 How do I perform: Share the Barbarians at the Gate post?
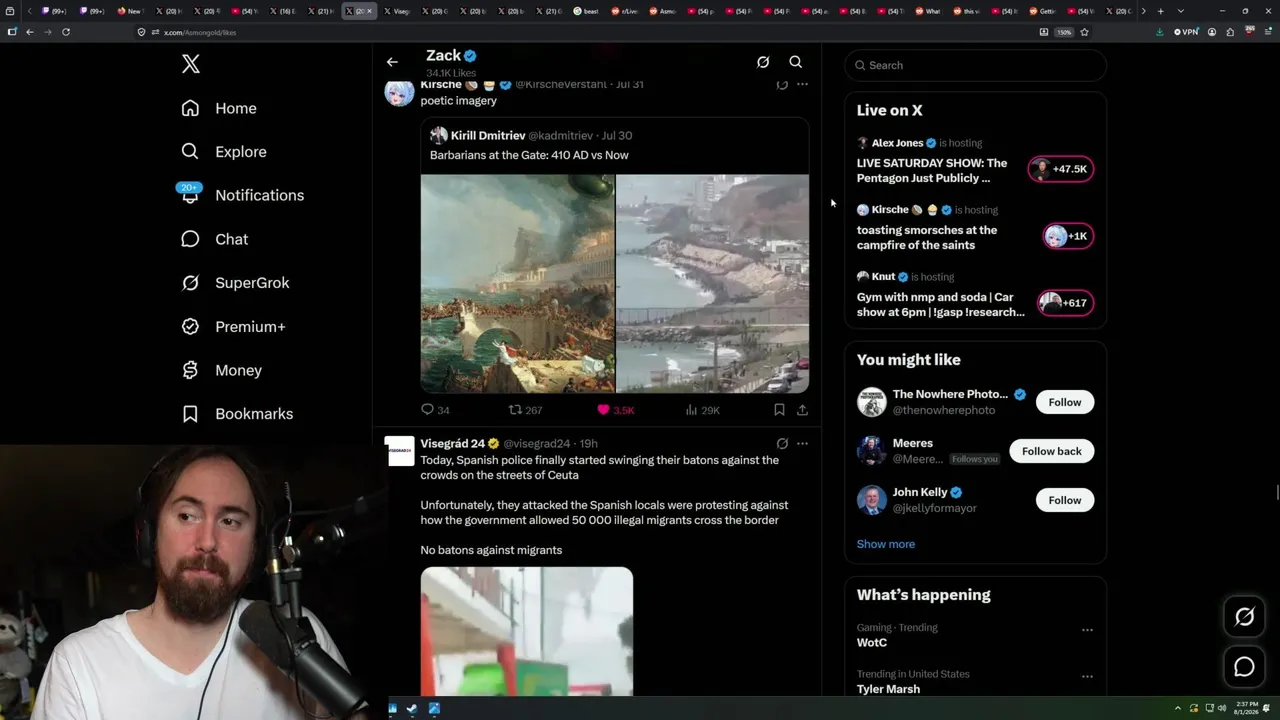pos(802,410)
